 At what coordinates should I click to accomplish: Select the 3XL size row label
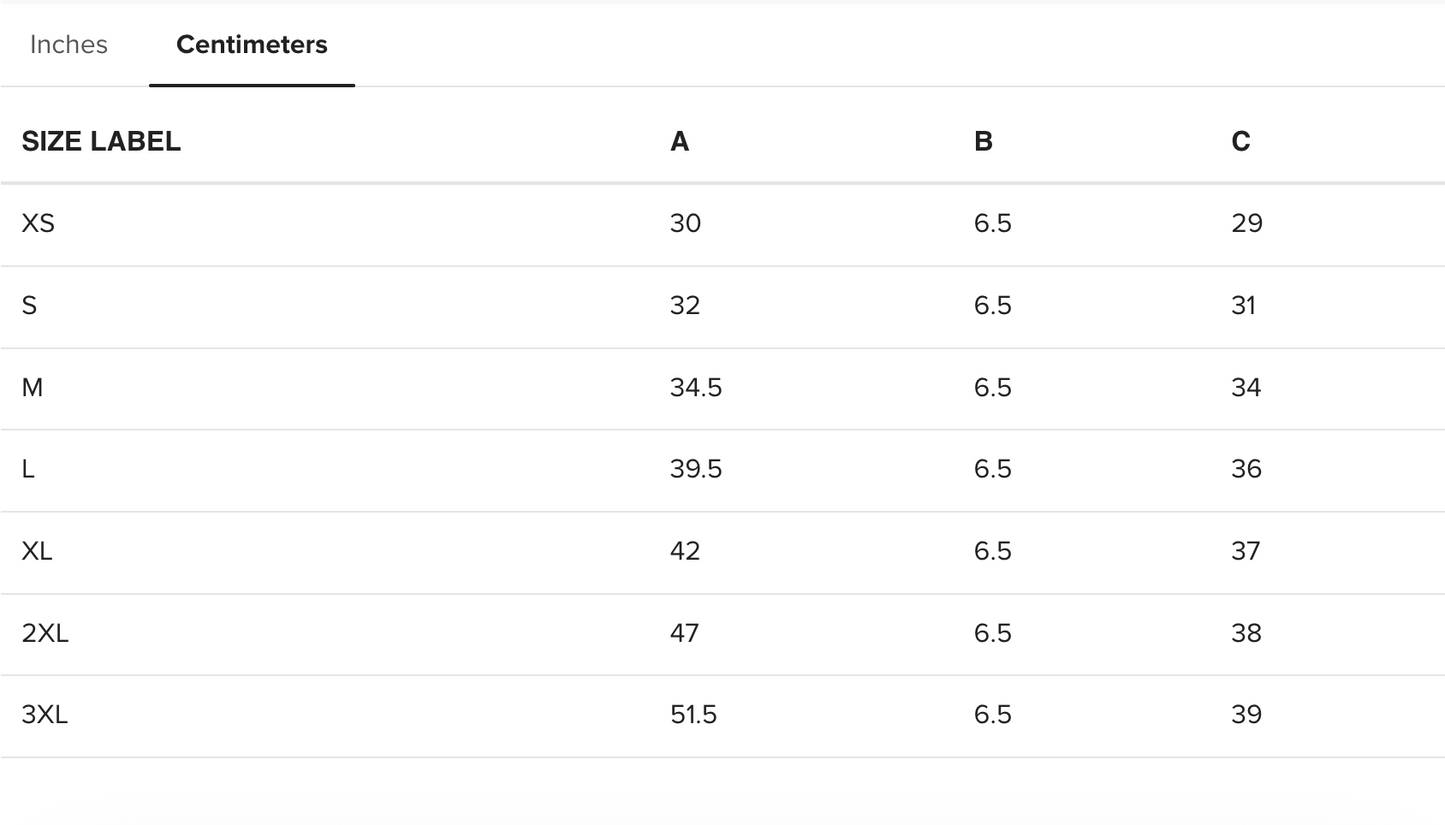[x=45, y=715]
